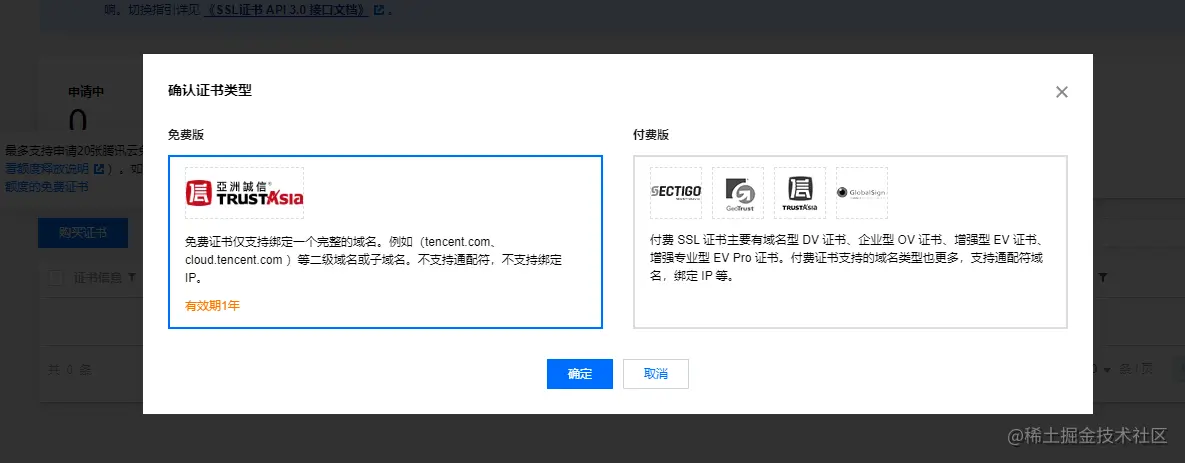The image size is (1185, 463).
Task: Confirm with the 确定 button
Action: pos(580,374)
